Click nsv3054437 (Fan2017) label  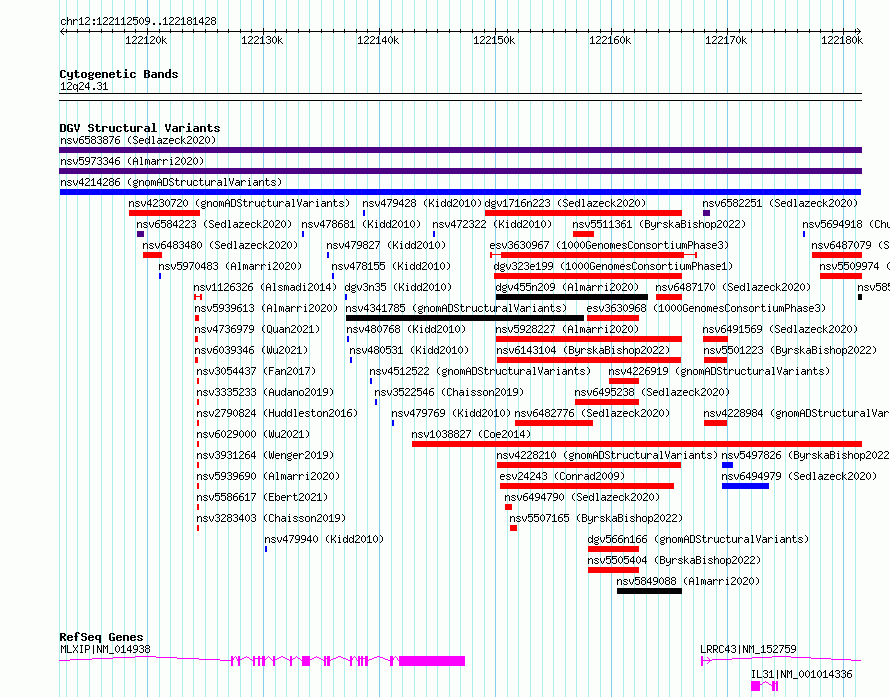(256, 371)
